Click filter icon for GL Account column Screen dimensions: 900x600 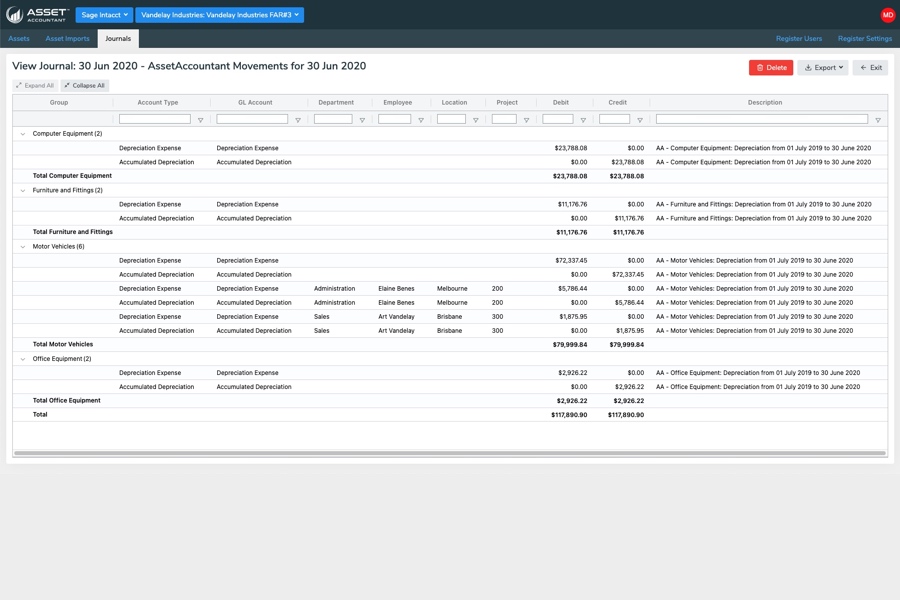pyautogui.click(x=297, y=120)
